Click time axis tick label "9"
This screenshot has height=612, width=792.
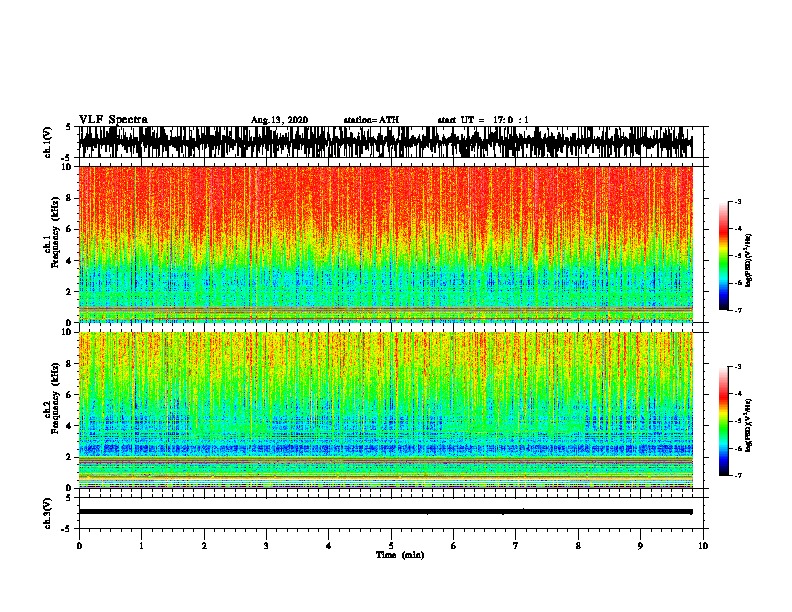(x=640, y=546)
